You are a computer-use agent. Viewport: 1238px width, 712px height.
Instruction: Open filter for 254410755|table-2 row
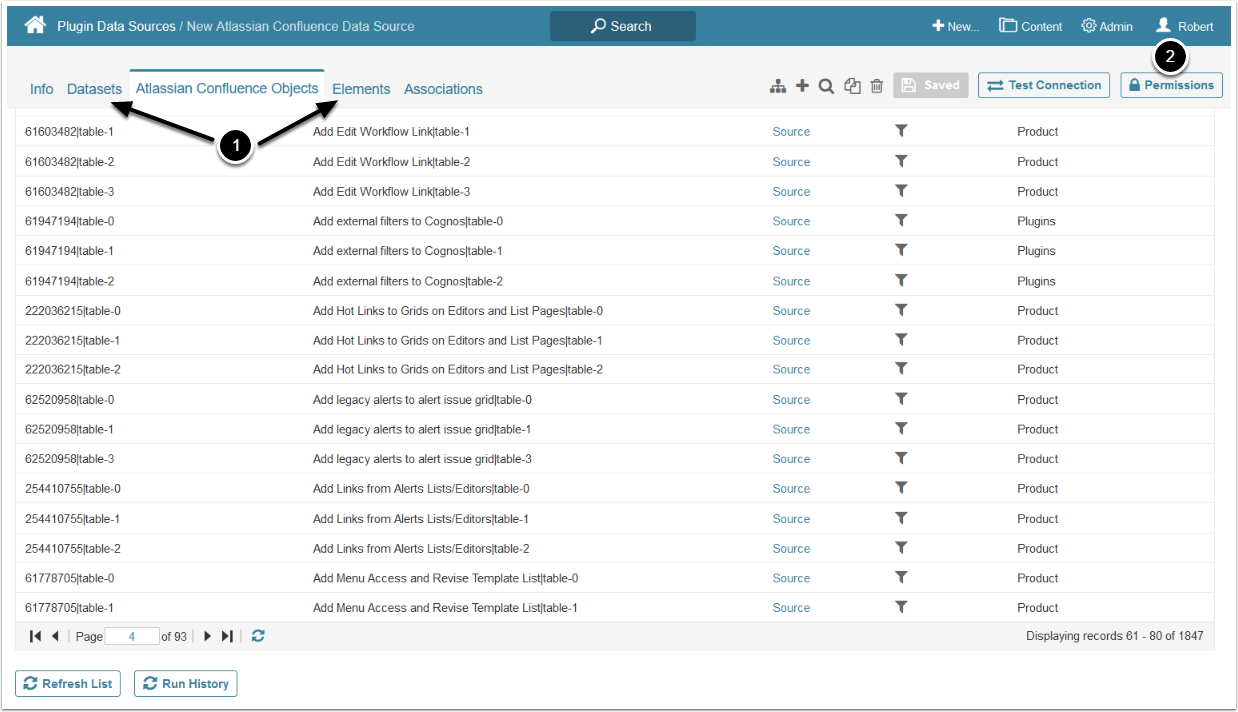(x=901, y=548)
